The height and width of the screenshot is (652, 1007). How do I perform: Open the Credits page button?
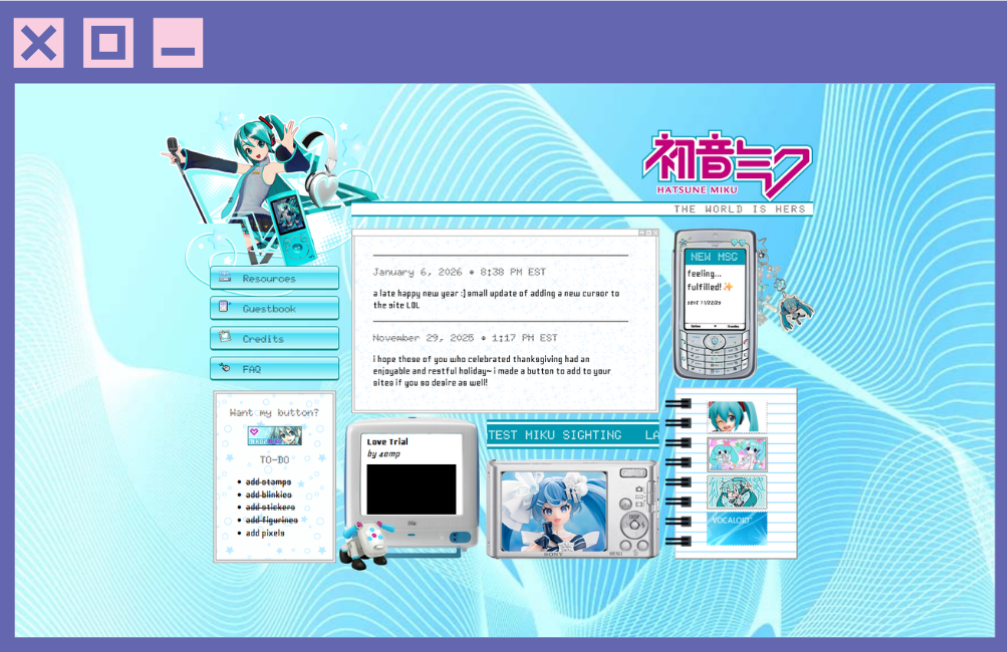pyautogui.click(x=274, y=339)
